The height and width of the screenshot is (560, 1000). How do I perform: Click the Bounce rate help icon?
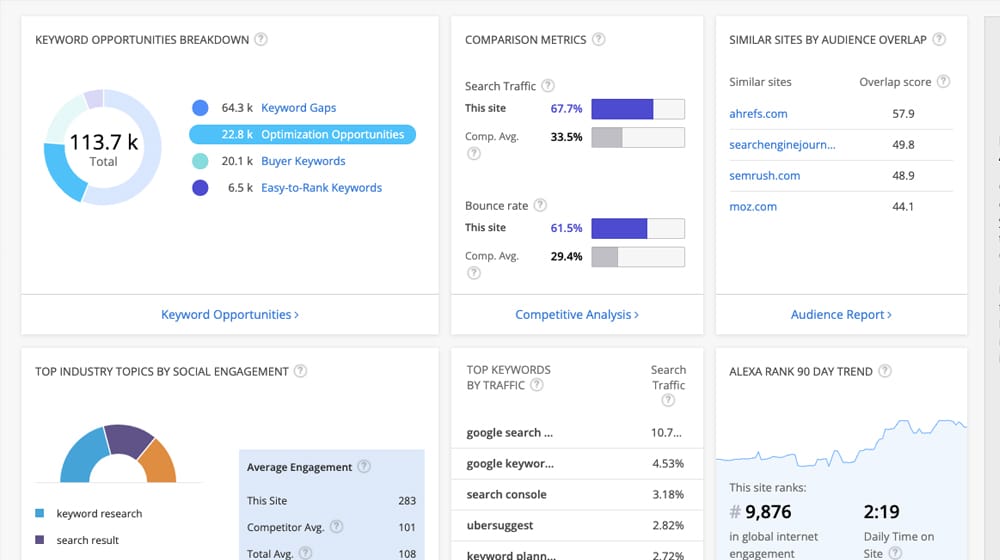pos(540,206)
